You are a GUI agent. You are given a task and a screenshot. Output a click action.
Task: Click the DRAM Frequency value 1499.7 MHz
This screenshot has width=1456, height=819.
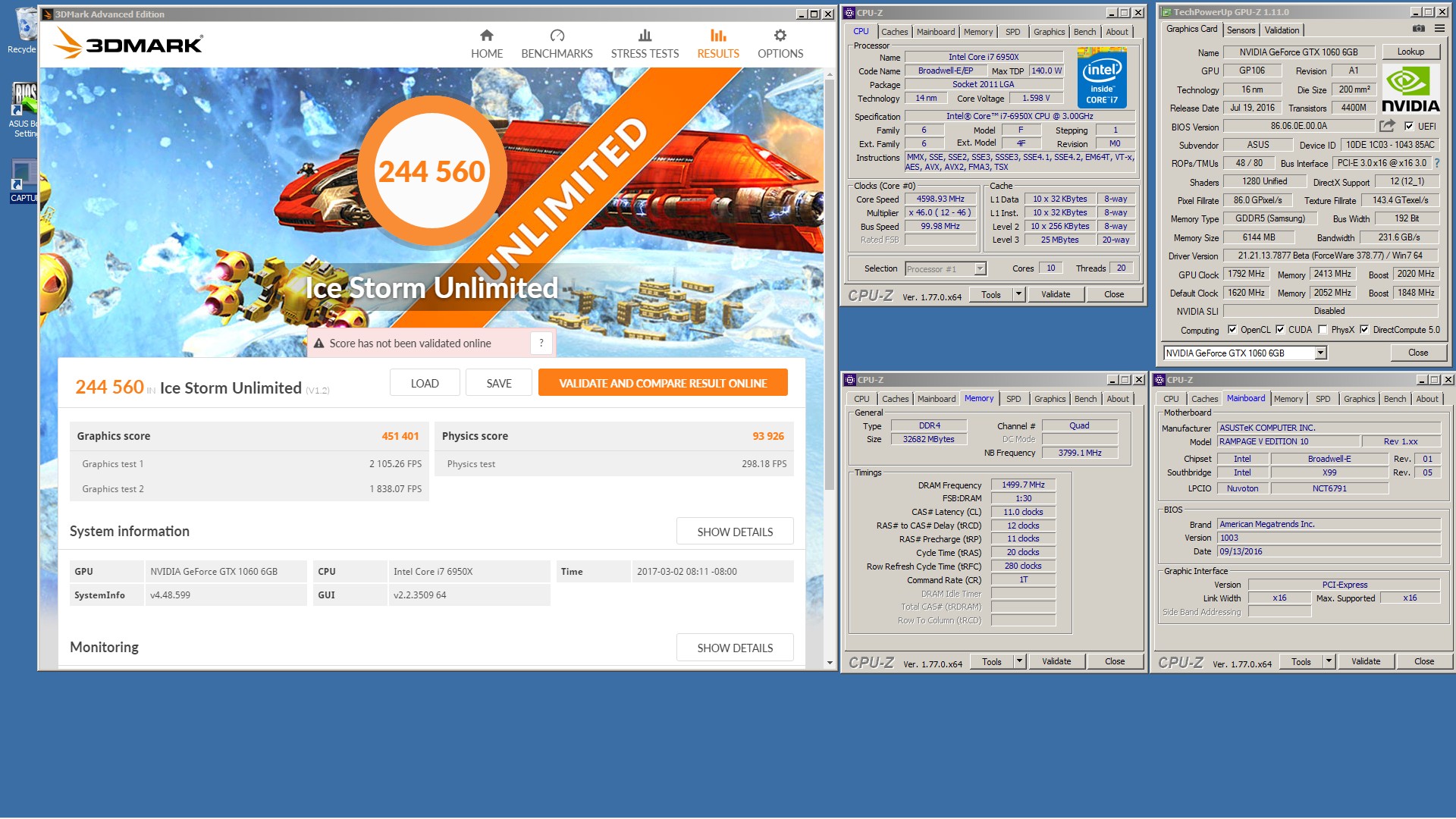click(1023, 485)
